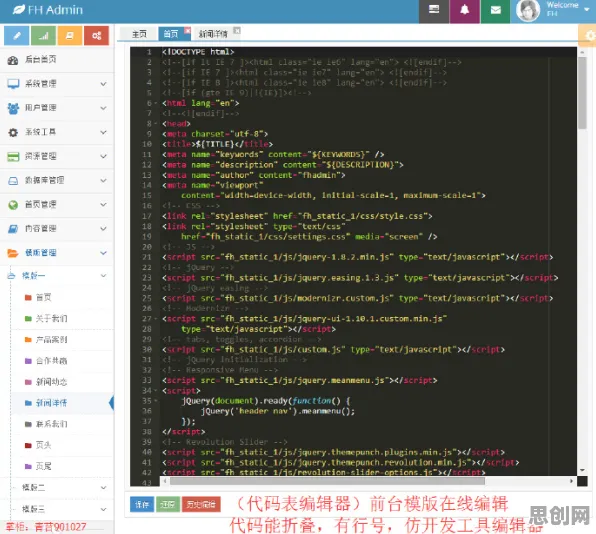Expand the 用户管理 menu chevron
The height and width of the screenshot is (534, 596).
click(103, 108)
